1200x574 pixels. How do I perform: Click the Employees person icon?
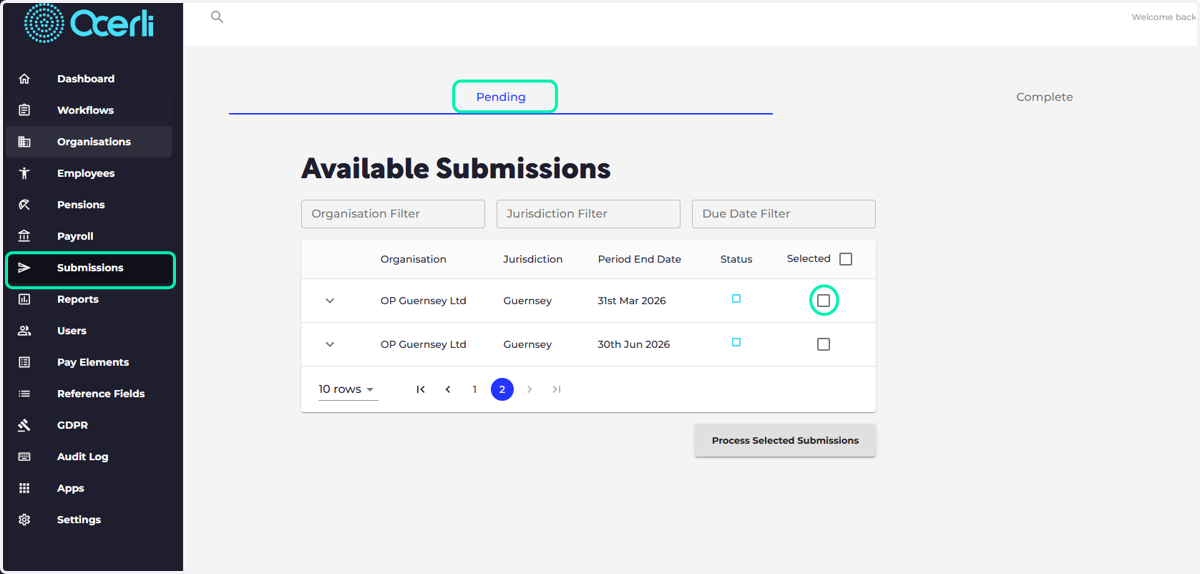[x=25, y=173]
